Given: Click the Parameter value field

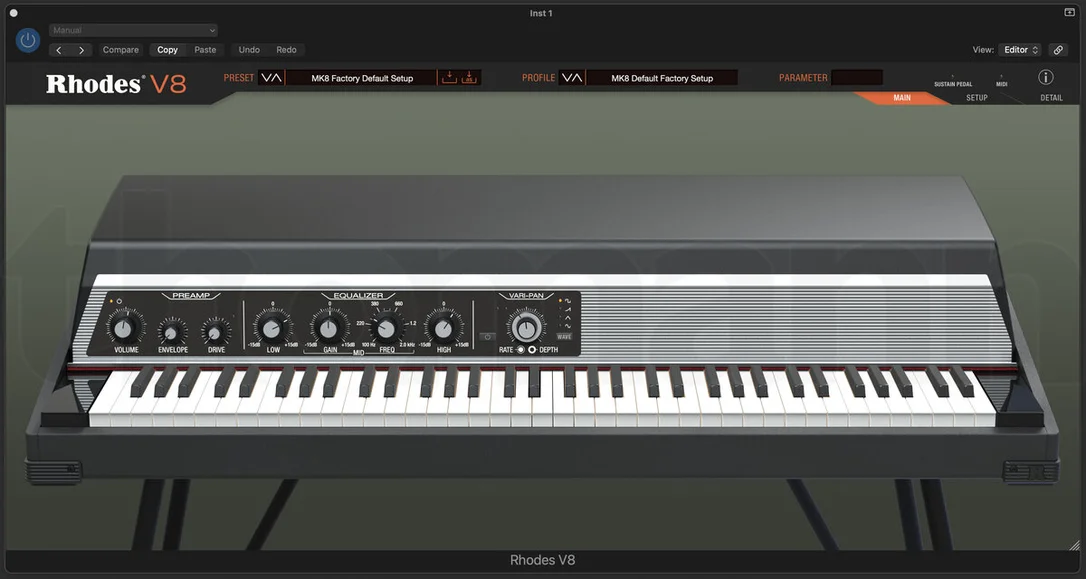Looking at the screenshot, I should [857, 78].
